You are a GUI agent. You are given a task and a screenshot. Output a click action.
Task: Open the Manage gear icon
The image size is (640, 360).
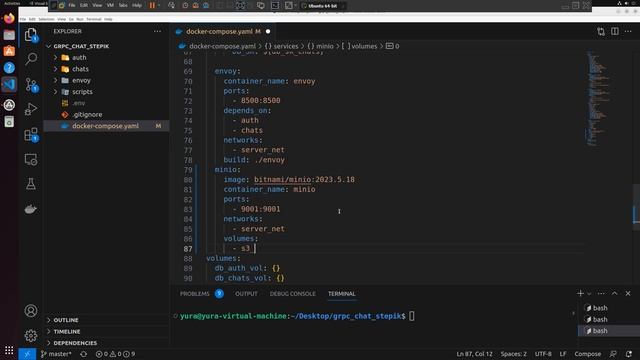click(x=31, y=336)
